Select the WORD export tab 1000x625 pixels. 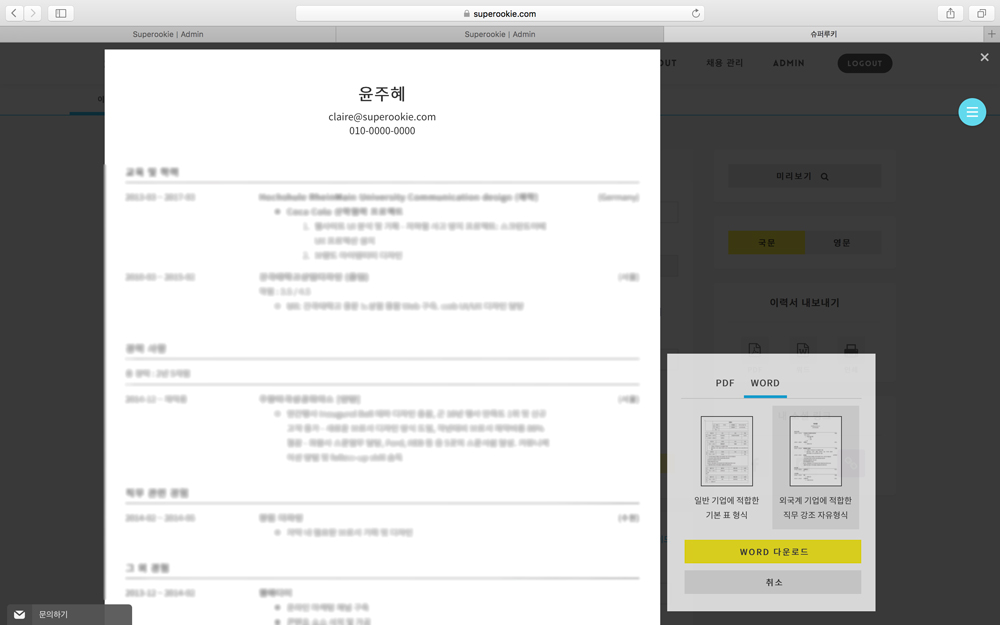click(765, 383)
